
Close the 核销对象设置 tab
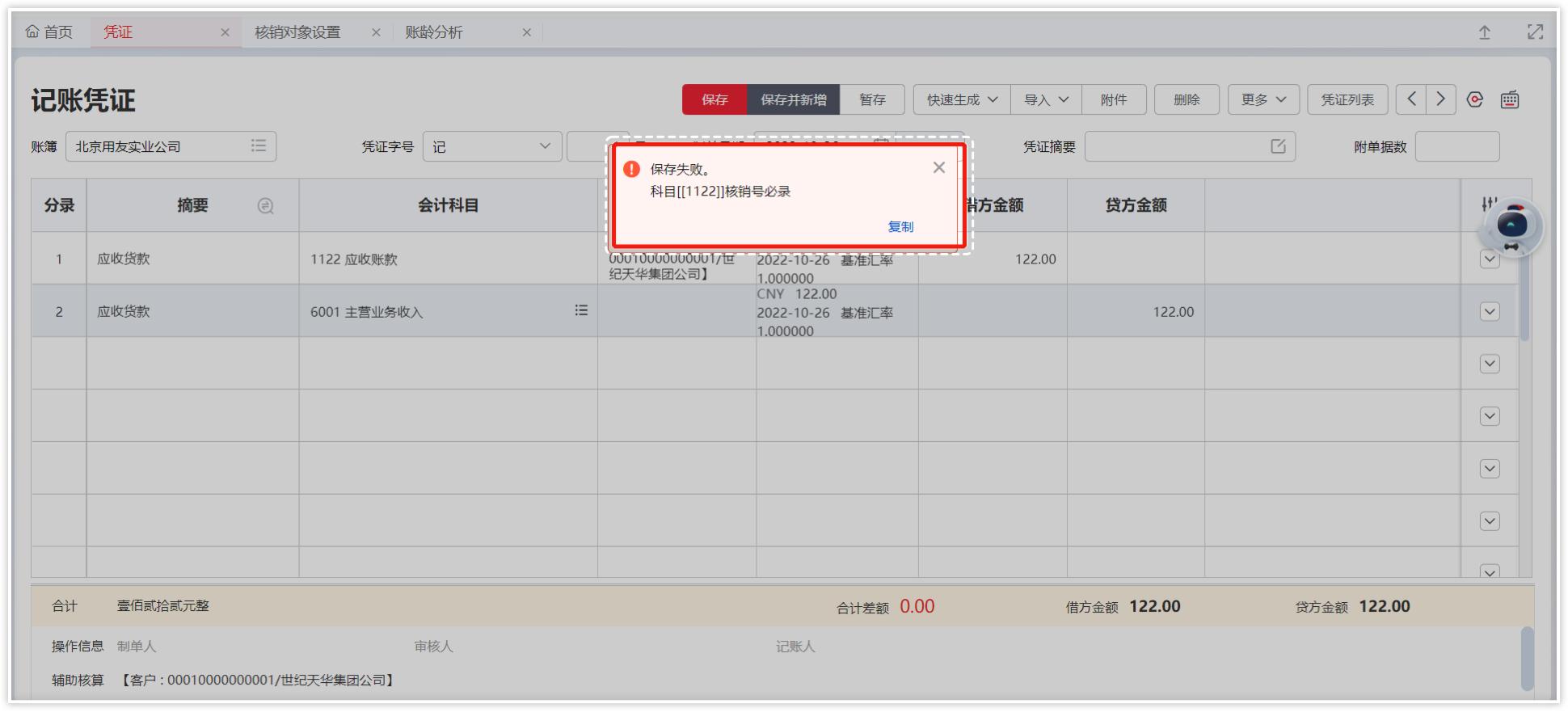click(376, 32)
